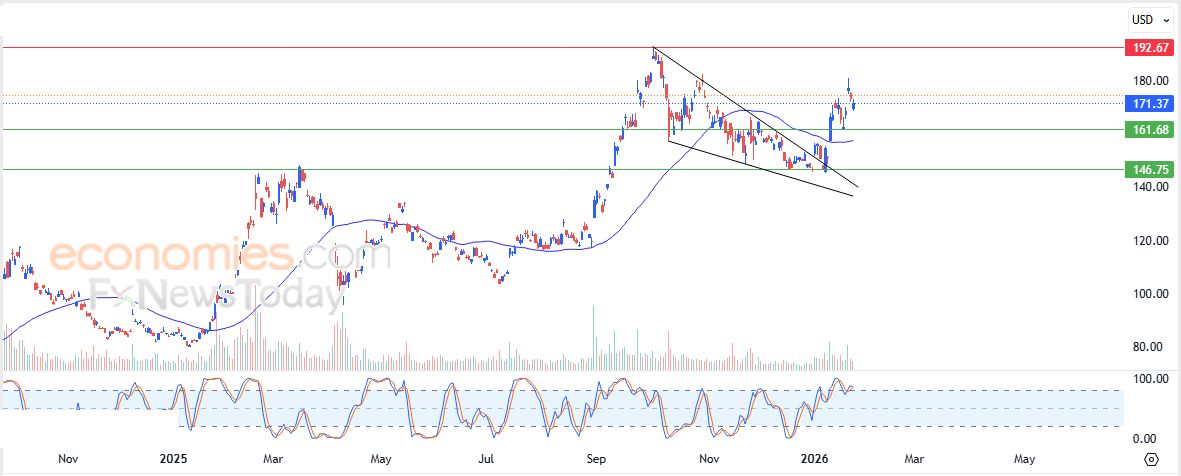Click the 2025 label on time axis
This screenshot has height=476, width=1181.
pos(175,460)
